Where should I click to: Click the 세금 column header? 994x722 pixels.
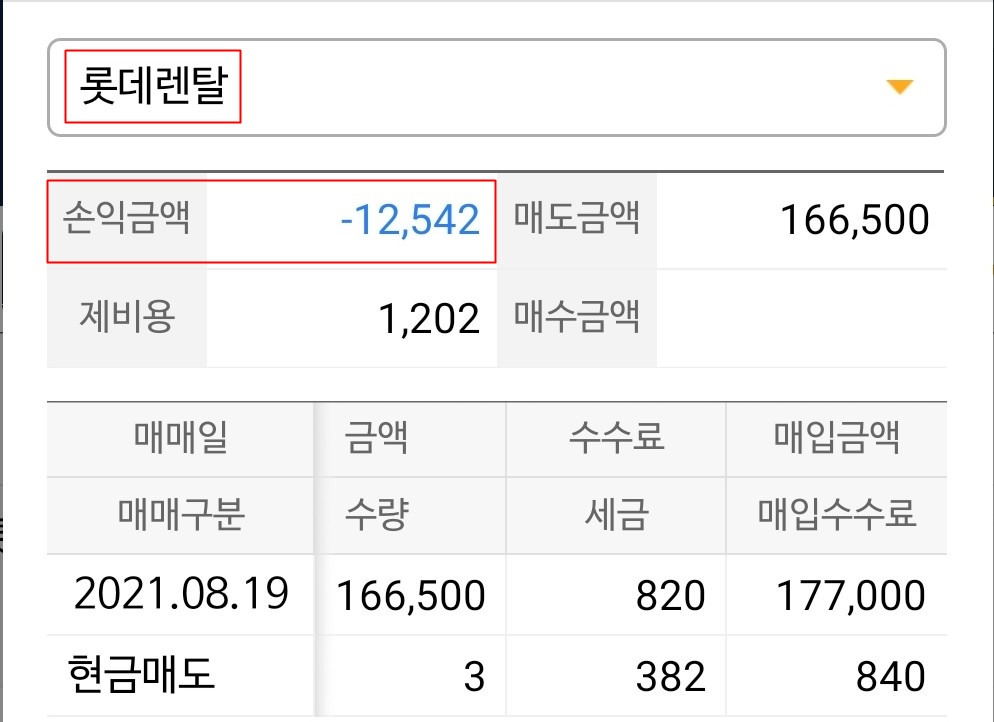click(616, 513)
